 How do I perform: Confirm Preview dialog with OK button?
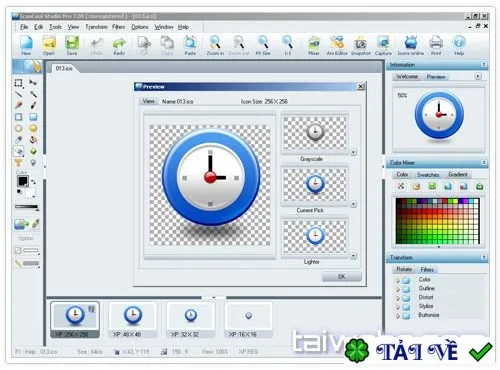[342, 276]
